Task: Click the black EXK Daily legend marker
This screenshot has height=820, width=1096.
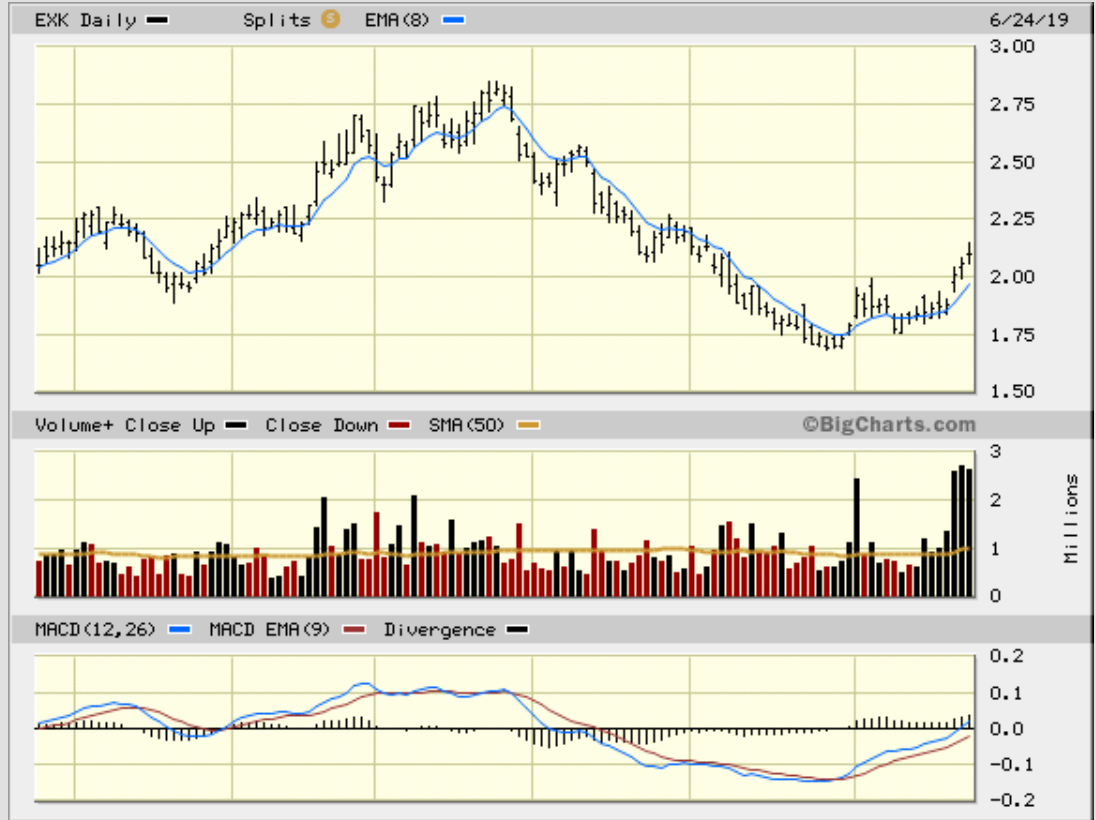Action: click(158, 20)
